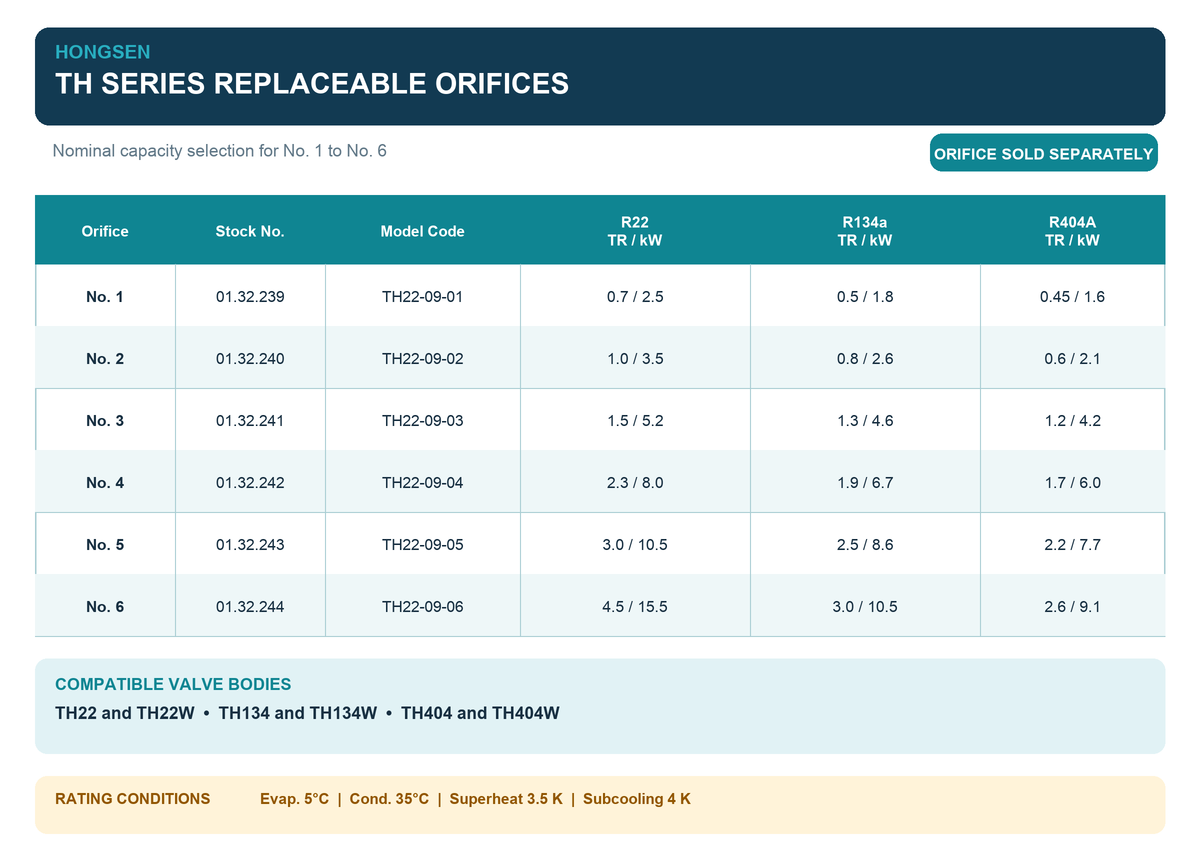Click stock number 01.32.244
The height and width of the screenshot is (850, 1200).
click(x=250, y=607)
